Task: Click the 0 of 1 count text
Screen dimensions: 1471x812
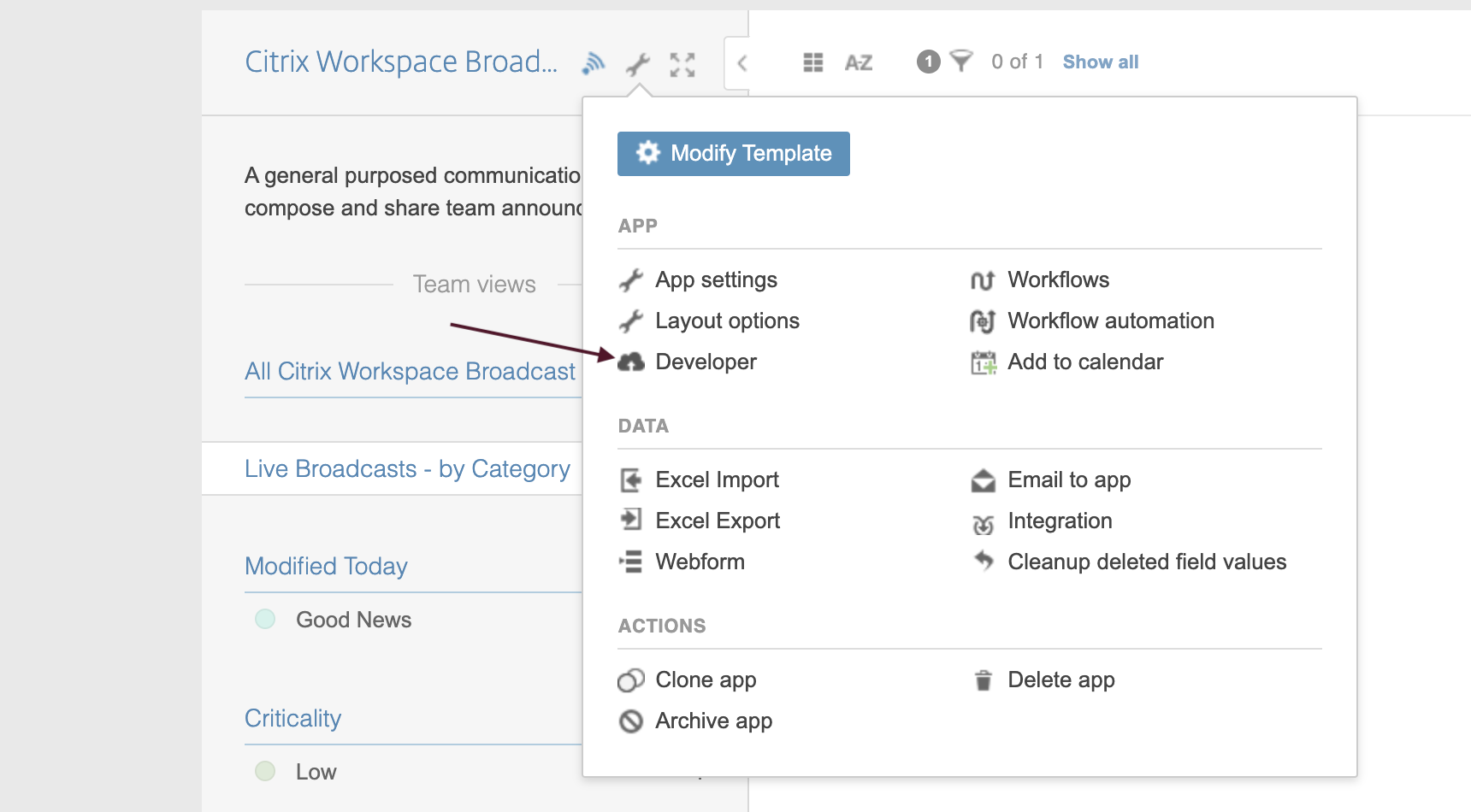Action: coord(1017,62)
